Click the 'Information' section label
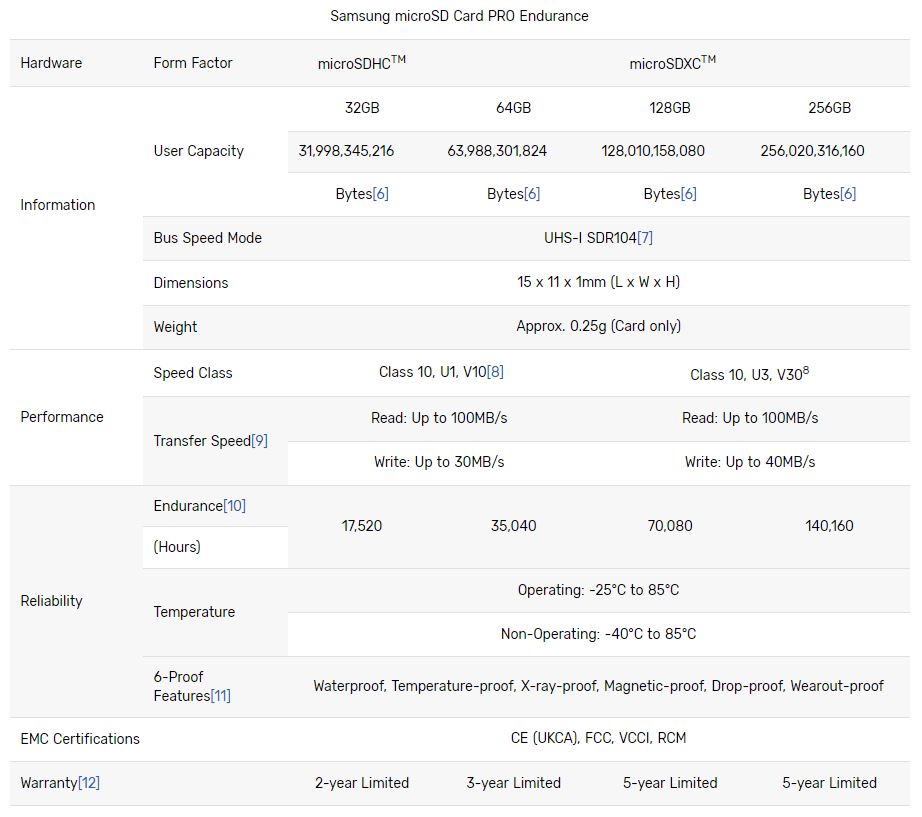 pyautogui.click(x=58, y=205)
